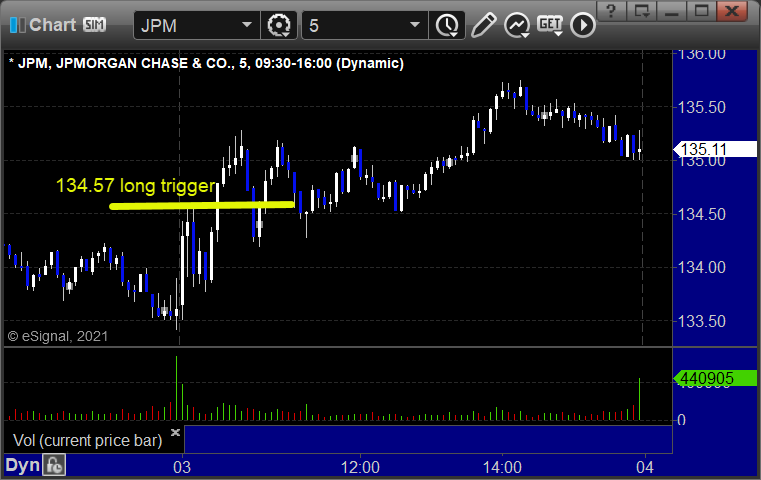Viewport: 761px width, 480px height.
Task: Expand the JPM symbol dropdown
Action: 247,25
